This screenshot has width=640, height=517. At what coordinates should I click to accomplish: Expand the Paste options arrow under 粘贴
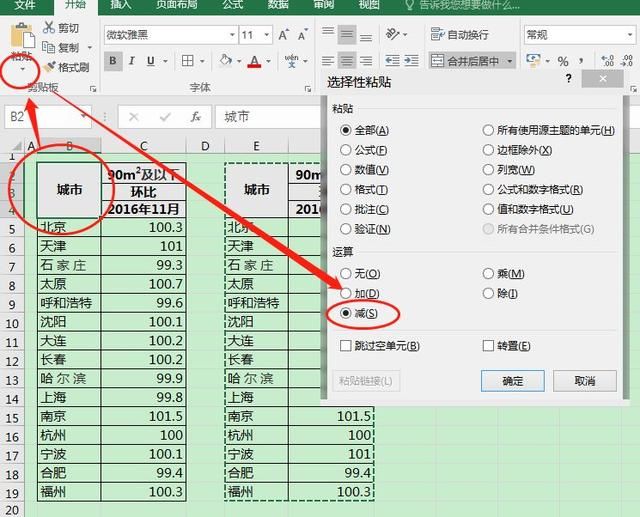[x=22, y=69]
